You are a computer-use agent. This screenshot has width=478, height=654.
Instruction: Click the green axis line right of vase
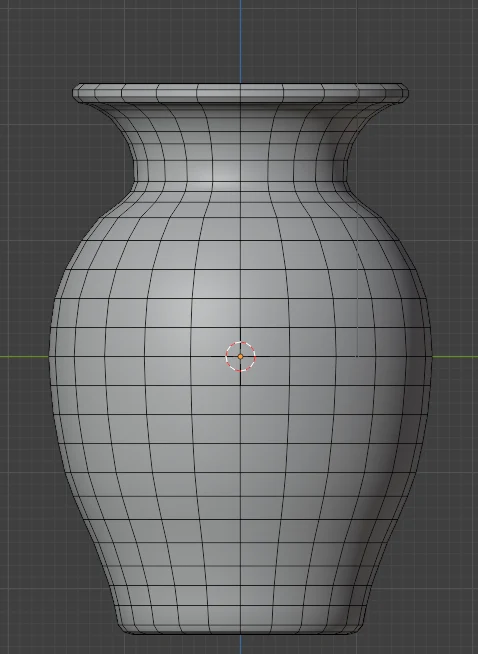455,357
